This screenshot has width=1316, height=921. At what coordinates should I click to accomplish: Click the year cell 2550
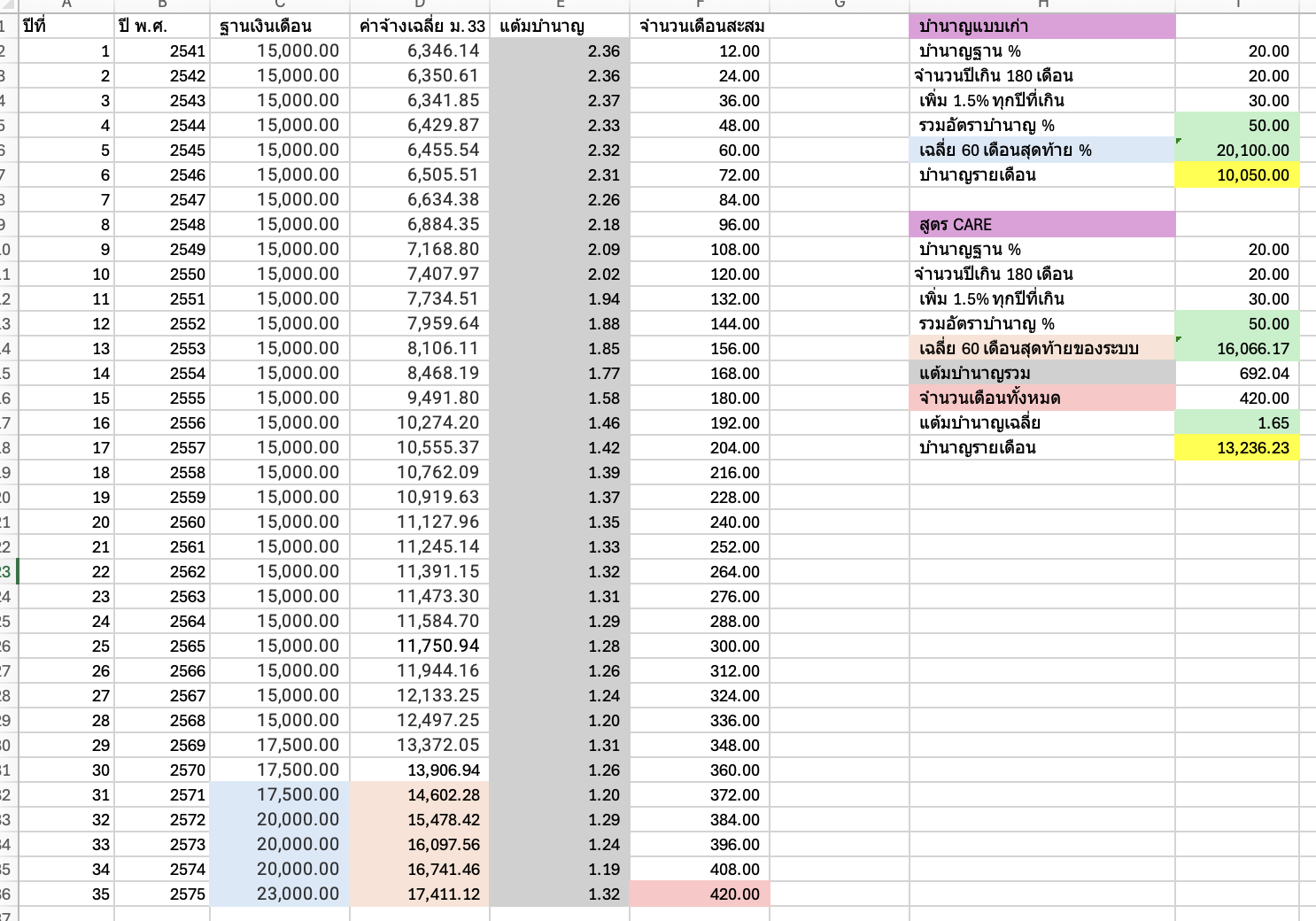[x=162, y=274]
